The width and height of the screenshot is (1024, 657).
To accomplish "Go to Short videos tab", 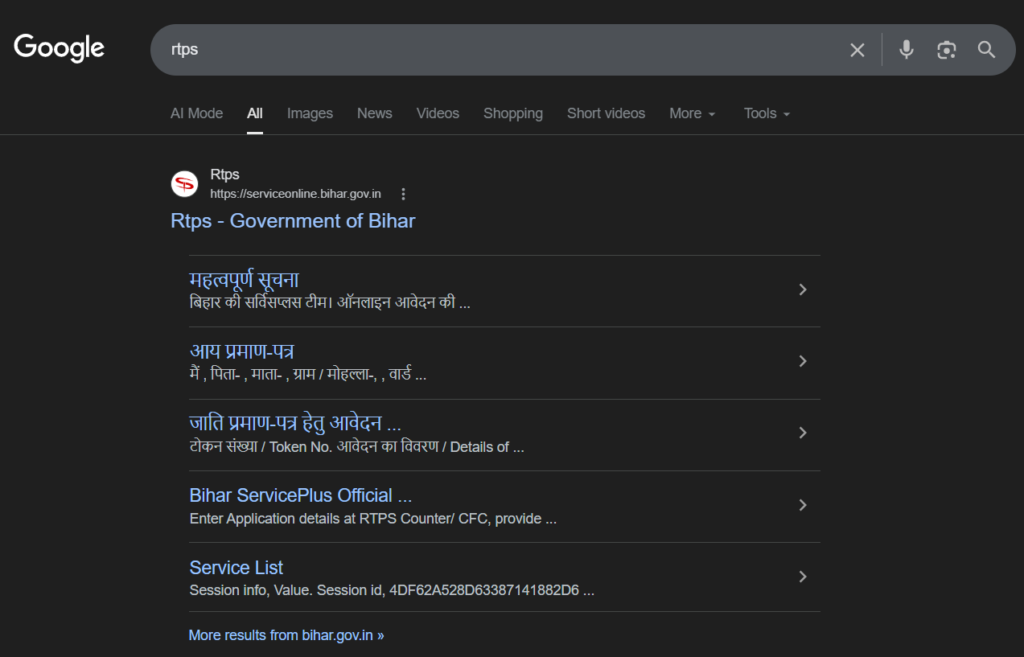I will tap(606, 114).
